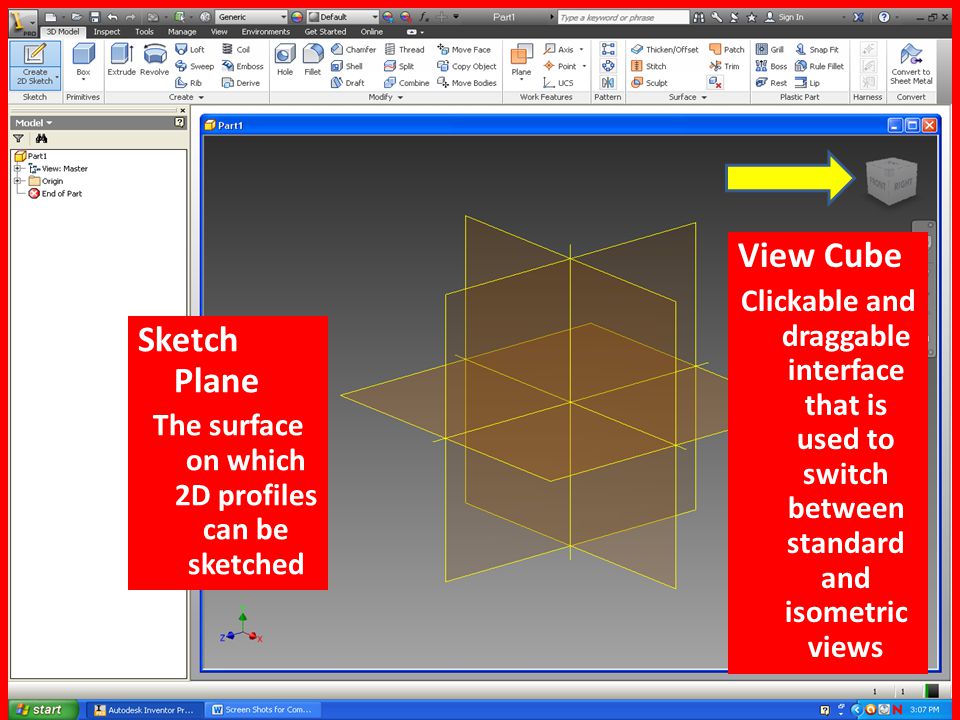Viewport: 960px width, 720px height.
Task: Create a work Point
Action: [560, 66]
